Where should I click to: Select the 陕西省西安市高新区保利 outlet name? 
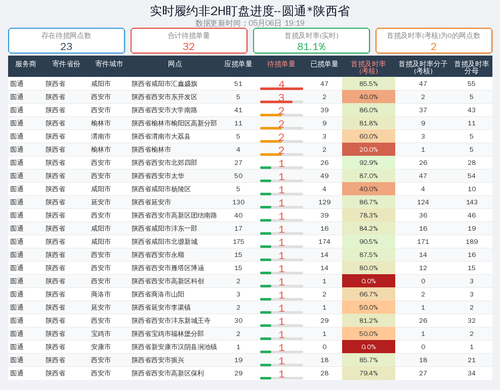coord(168,373)
